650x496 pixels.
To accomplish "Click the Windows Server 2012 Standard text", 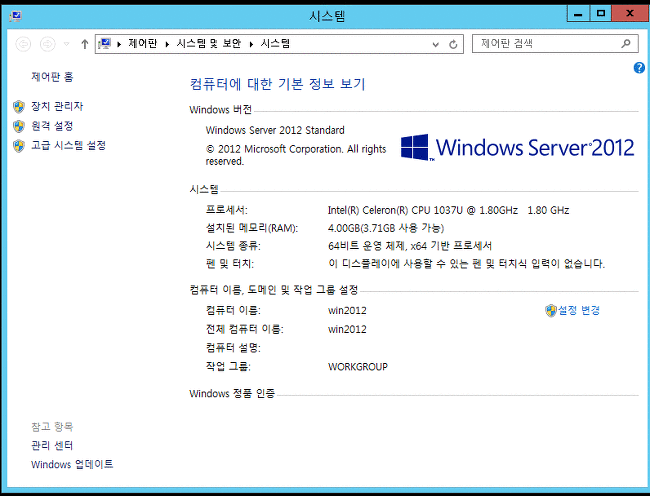I will 275,130.
